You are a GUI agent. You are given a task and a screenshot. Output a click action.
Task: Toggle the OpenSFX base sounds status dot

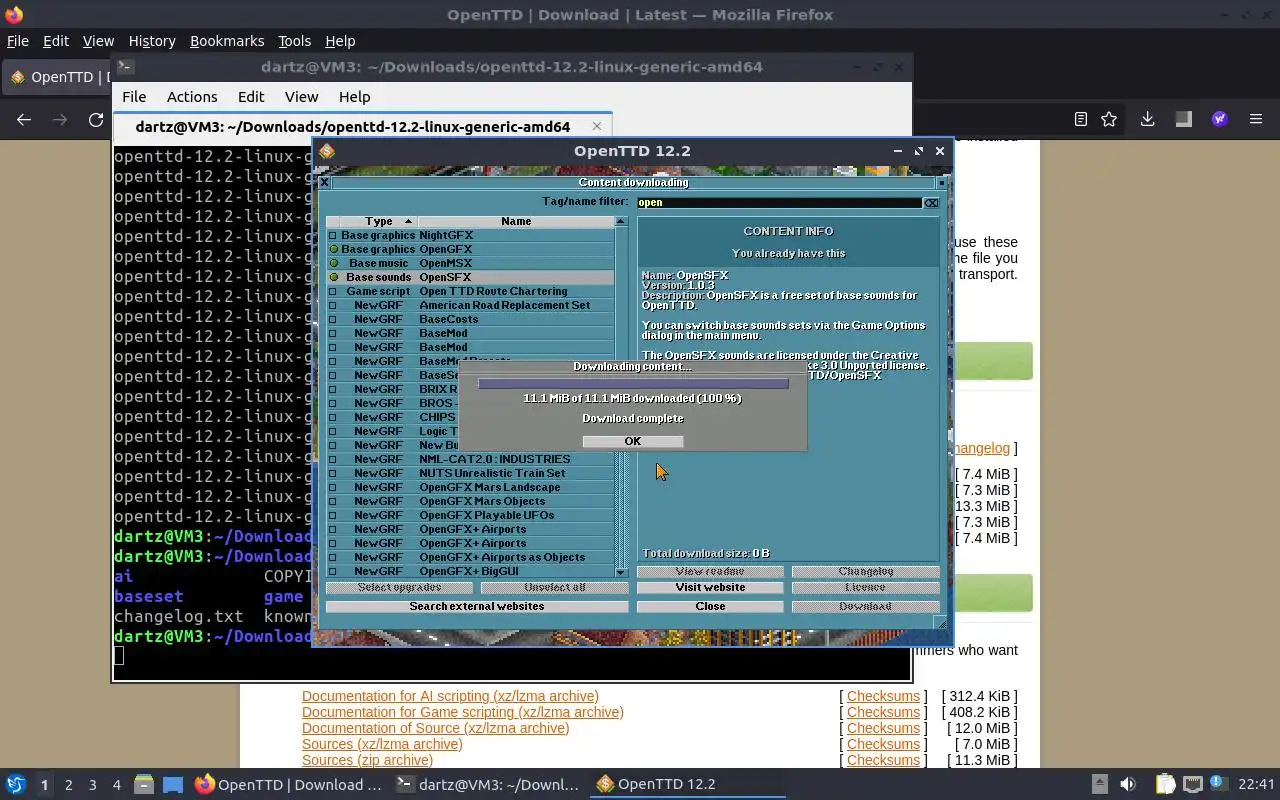(x=333, y=277)
